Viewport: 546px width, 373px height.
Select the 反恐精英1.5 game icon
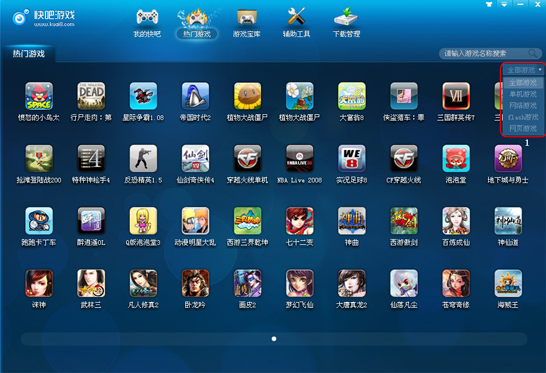click(x=143, y=158)
